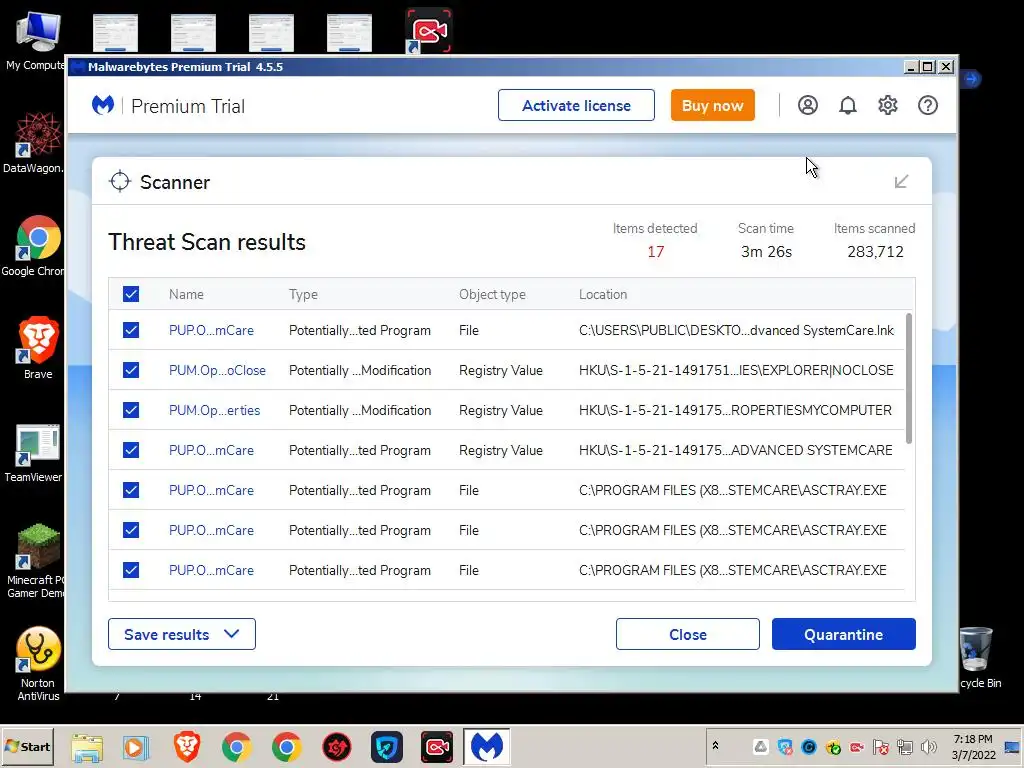This screenshot has width=1024, height=768.
Task: Quarantine the selected threats
Action: coord(844,634)
